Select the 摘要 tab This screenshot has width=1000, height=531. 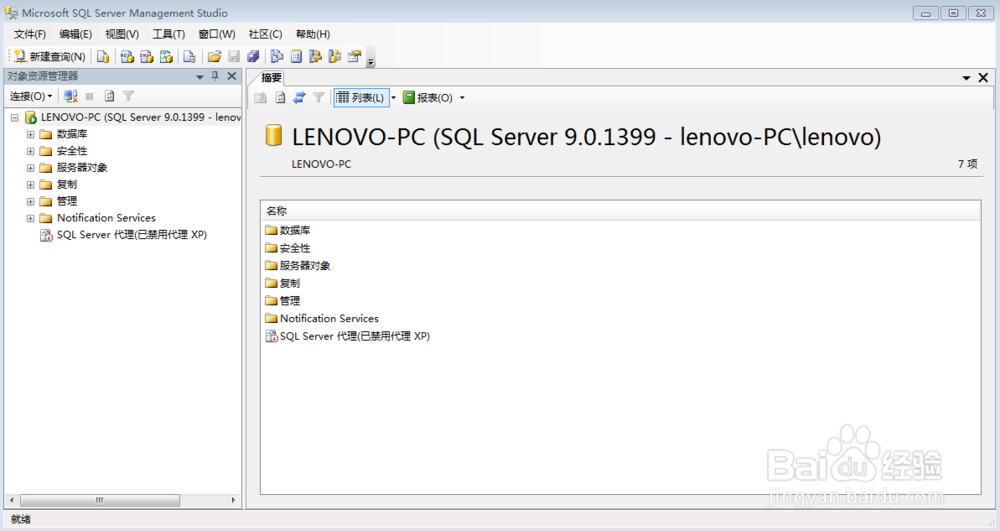tap(271, 78)
